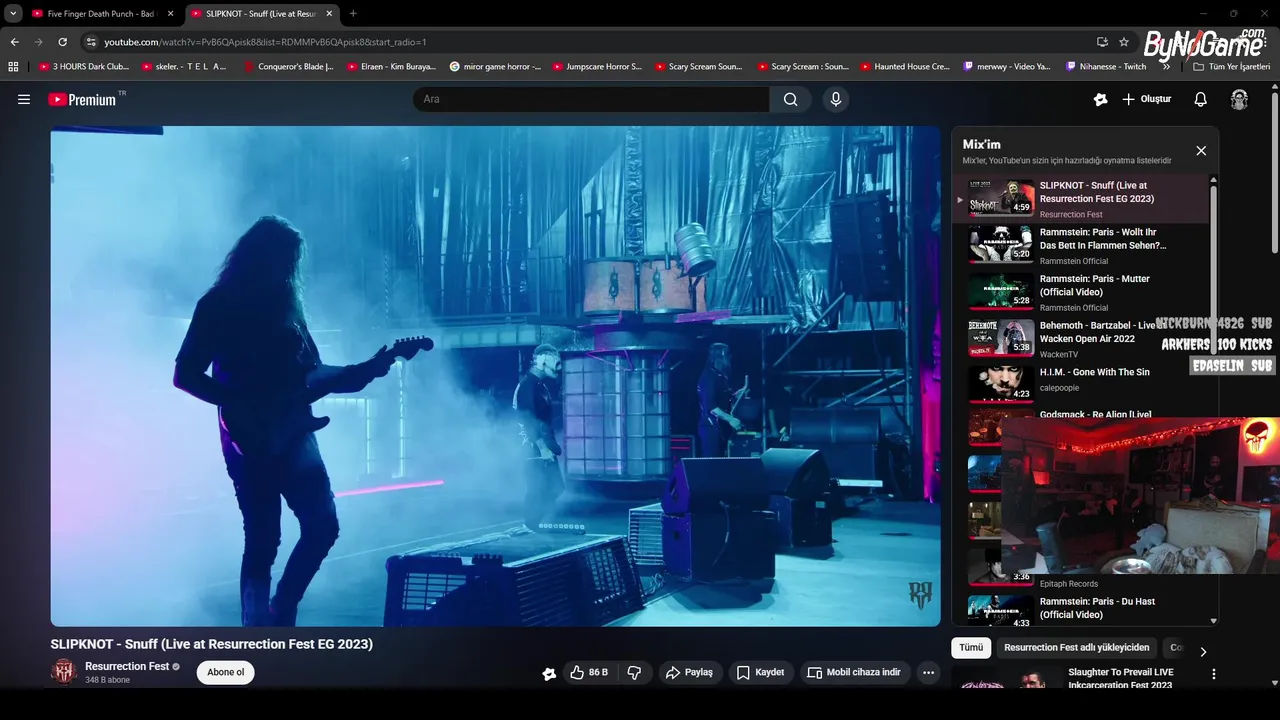Image resolution: width=1280 pixels, height=720 pixels.
Task: Open Resurrection Fest channel name link
Action: tap(127, 666)
